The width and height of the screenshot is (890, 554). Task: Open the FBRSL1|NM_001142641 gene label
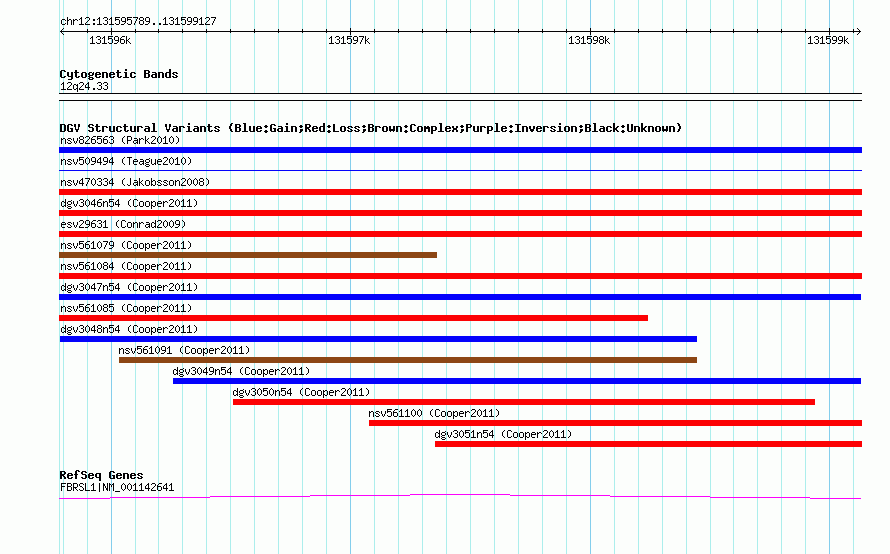117,488
